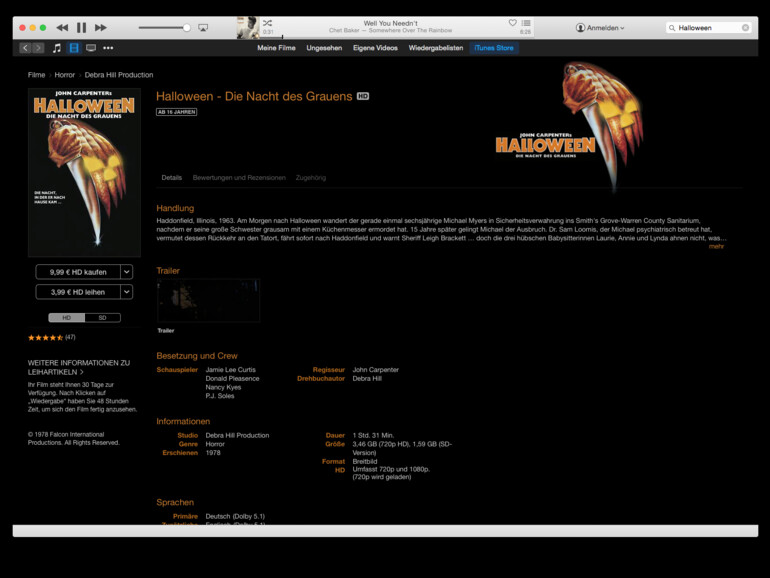Image resolution: width=770 pixels, height=578 pixels.
Task: Click Deutsch (Dolby 5.1) language entry
Action: 235,516
